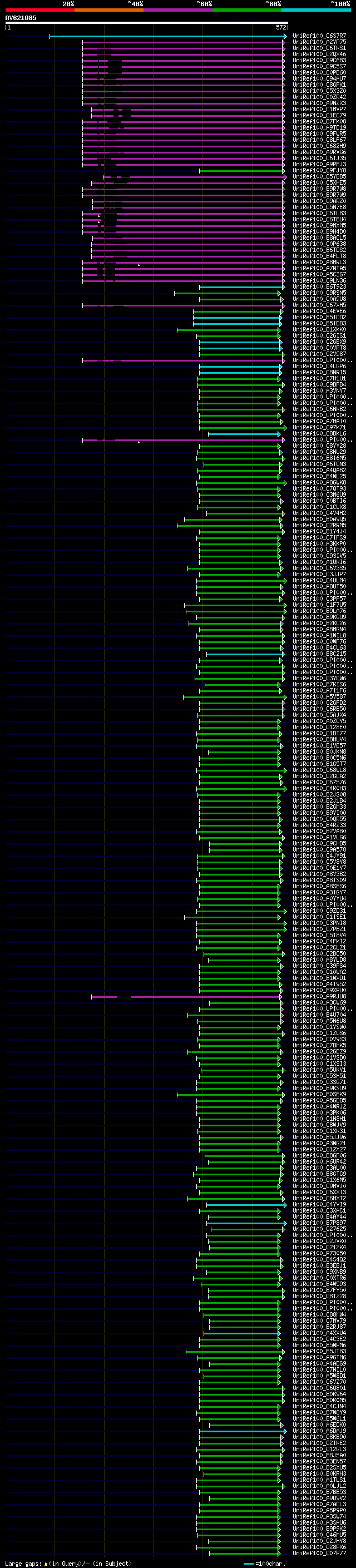Image resolution: width=356 pixels, height=1568 pixels.
Task: Open hit UniRef100_Q9RSN5
Action: tap(319, 293)
